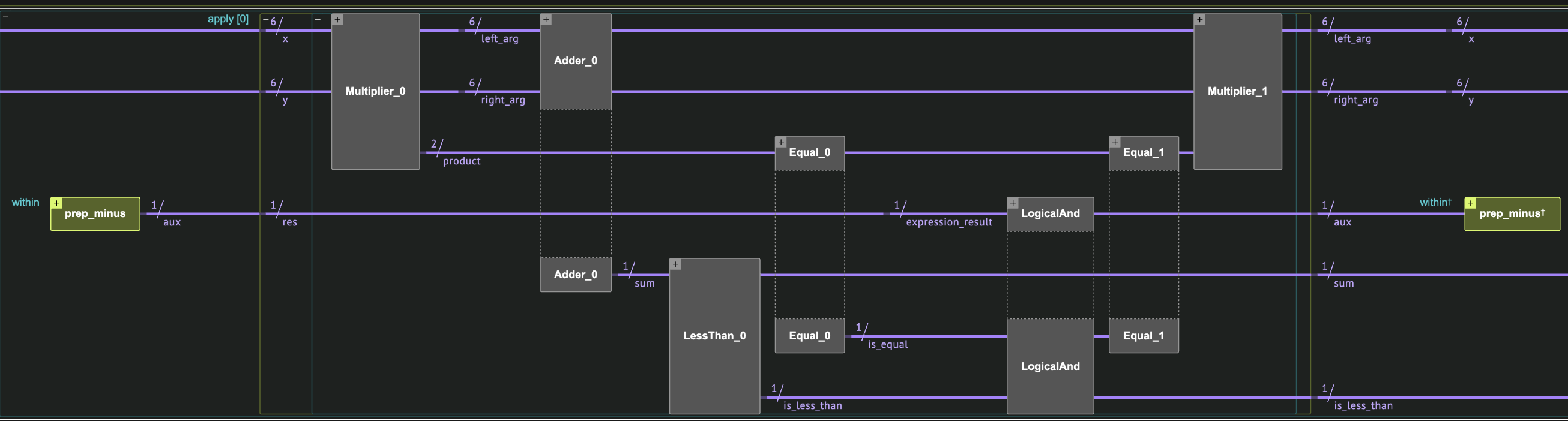Click the 'apply [0]' label
The image size is (1568, 421).
point(228,19)
